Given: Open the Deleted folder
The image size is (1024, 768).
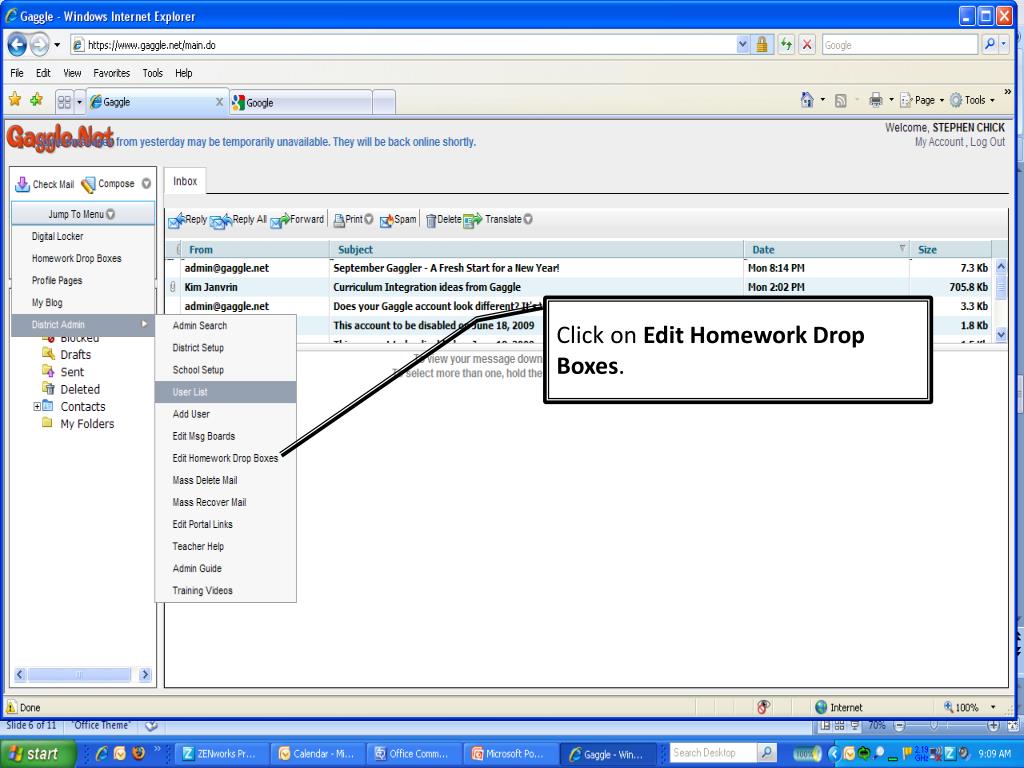Looking at the screenshot, I should click(x=80, y=389).
